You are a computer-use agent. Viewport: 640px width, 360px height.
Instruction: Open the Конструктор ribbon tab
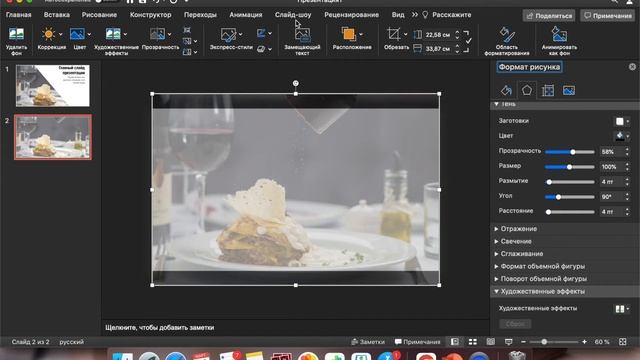tap(151, 15)
